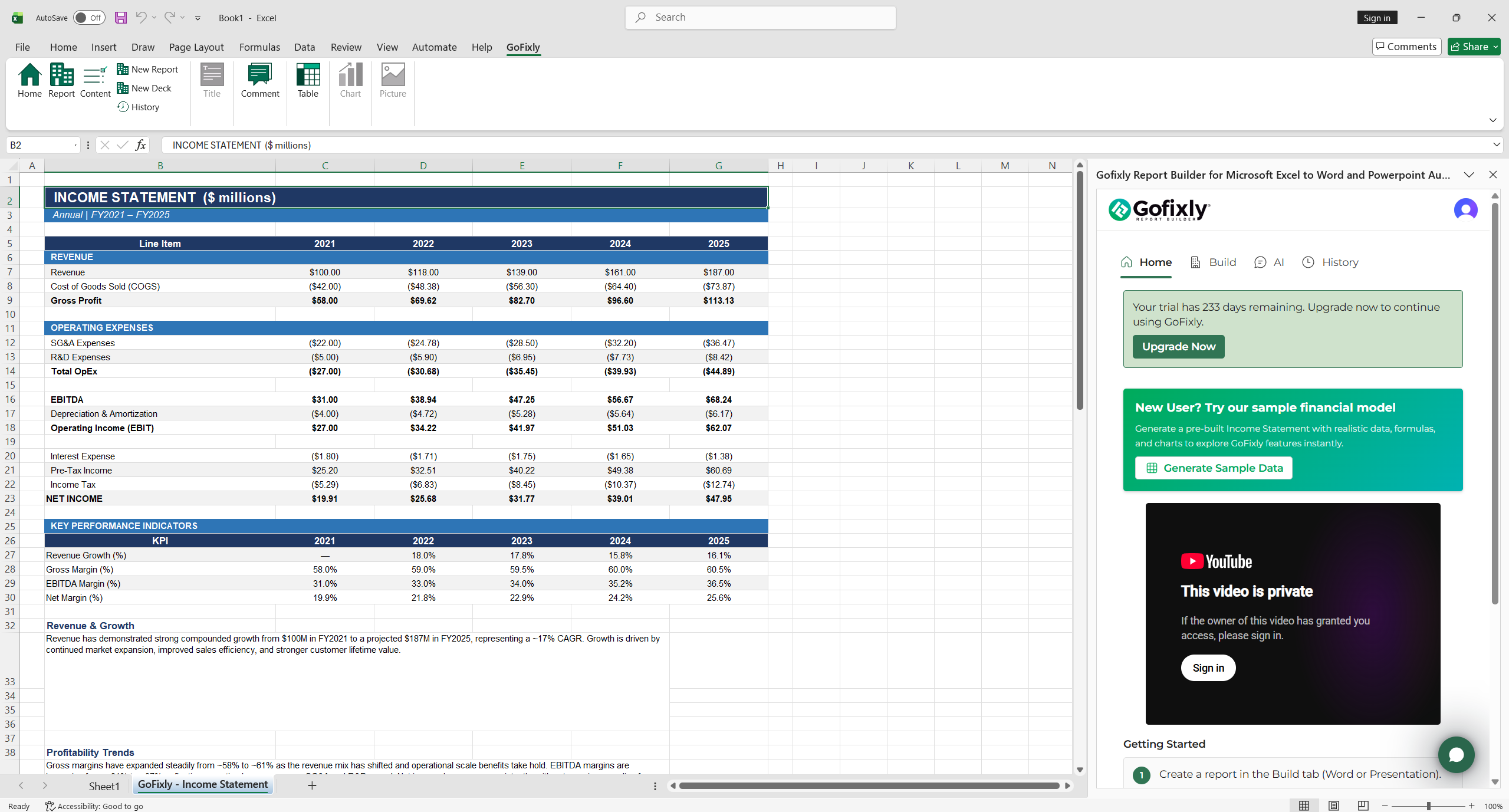Open History in the GoFixly ribbon
Screen dimensions: 1509x812
(x=139, y=107)
